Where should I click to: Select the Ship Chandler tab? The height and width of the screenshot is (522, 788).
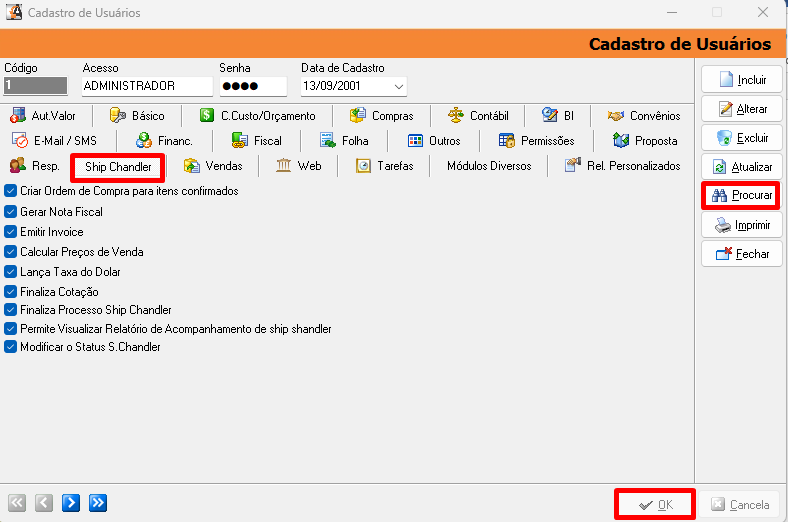pyautogui.click(x=118, y=167)
